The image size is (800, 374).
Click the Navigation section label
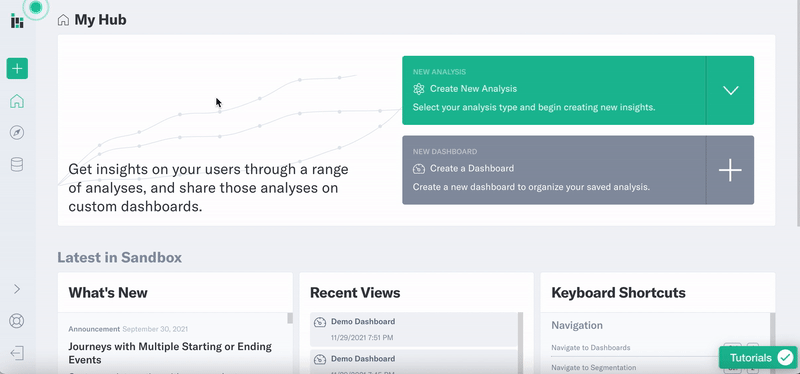point(577,325)
